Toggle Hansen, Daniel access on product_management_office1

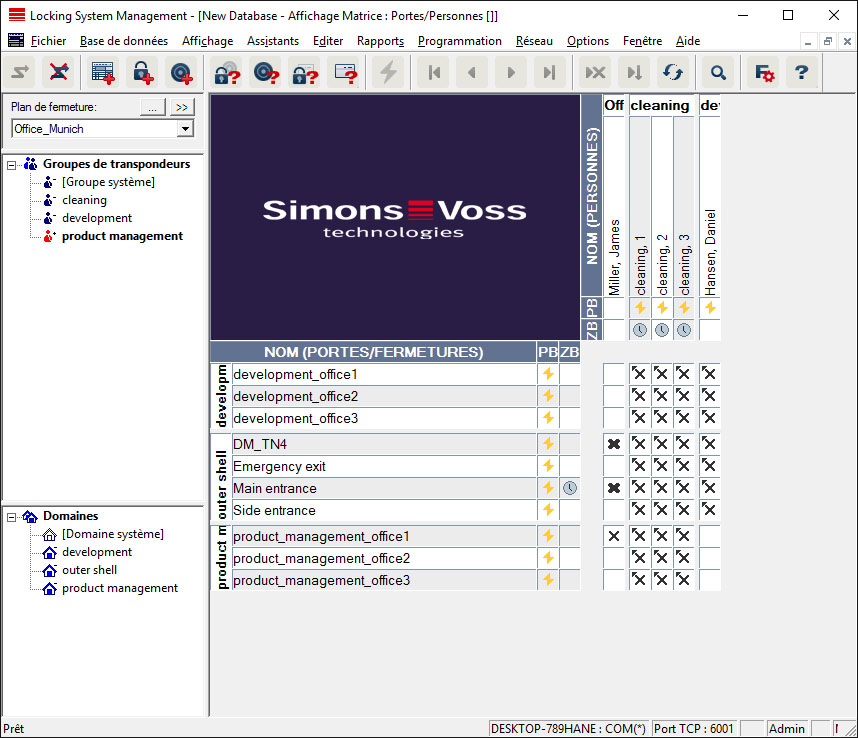(x=709, y=537)
